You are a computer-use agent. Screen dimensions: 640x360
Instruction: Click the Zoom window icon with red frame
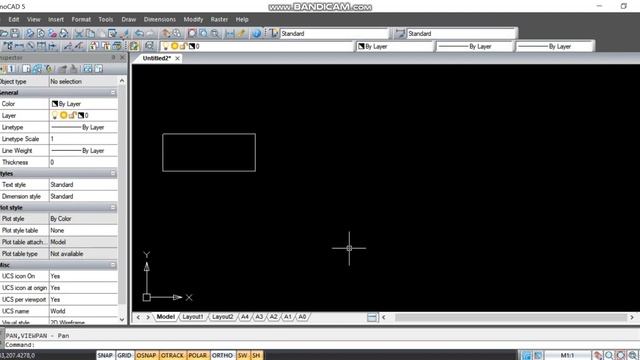pyautogui.click(x=192, y=33)
